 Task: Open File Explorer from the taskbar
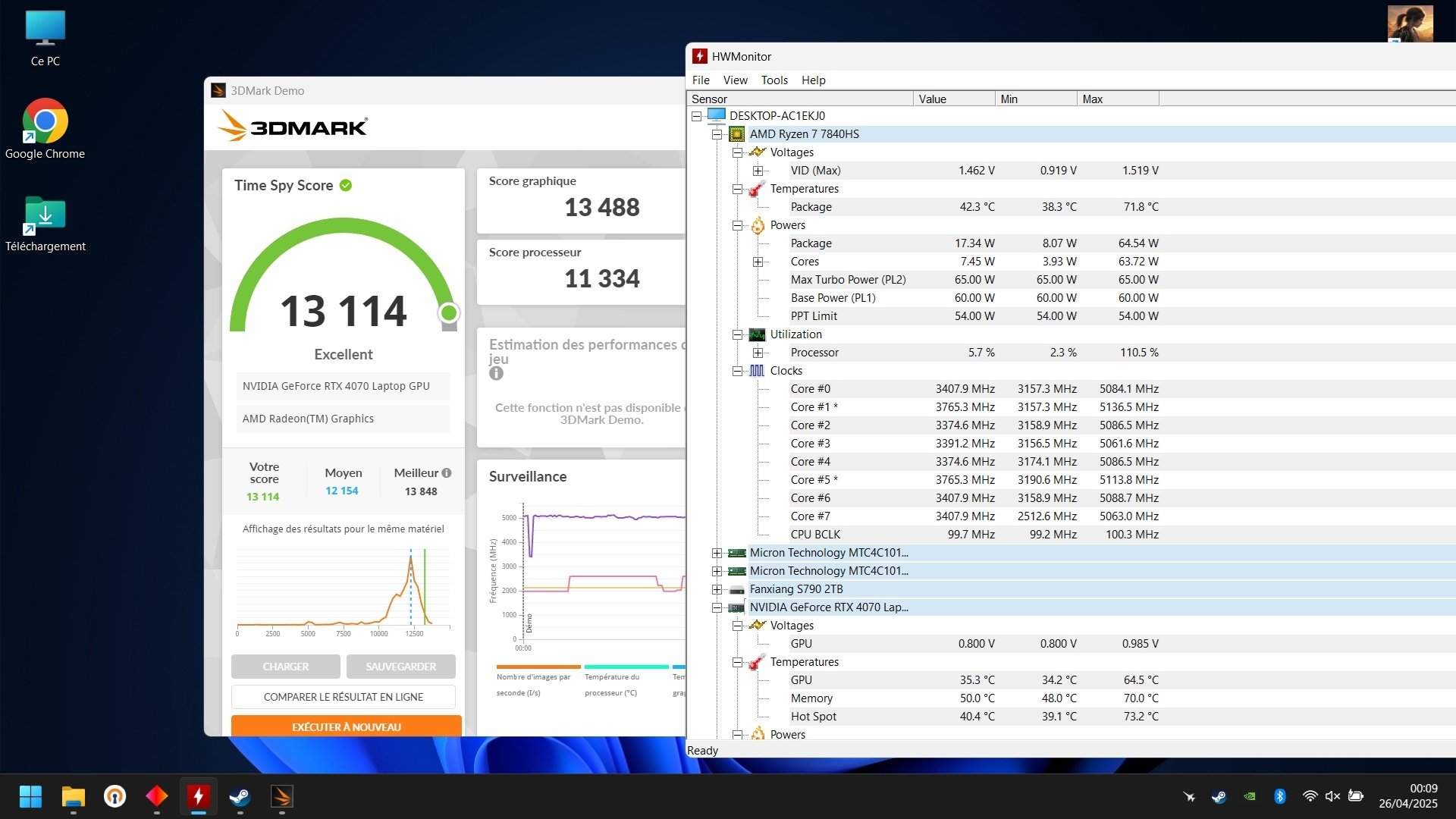(x=74, y=796)
